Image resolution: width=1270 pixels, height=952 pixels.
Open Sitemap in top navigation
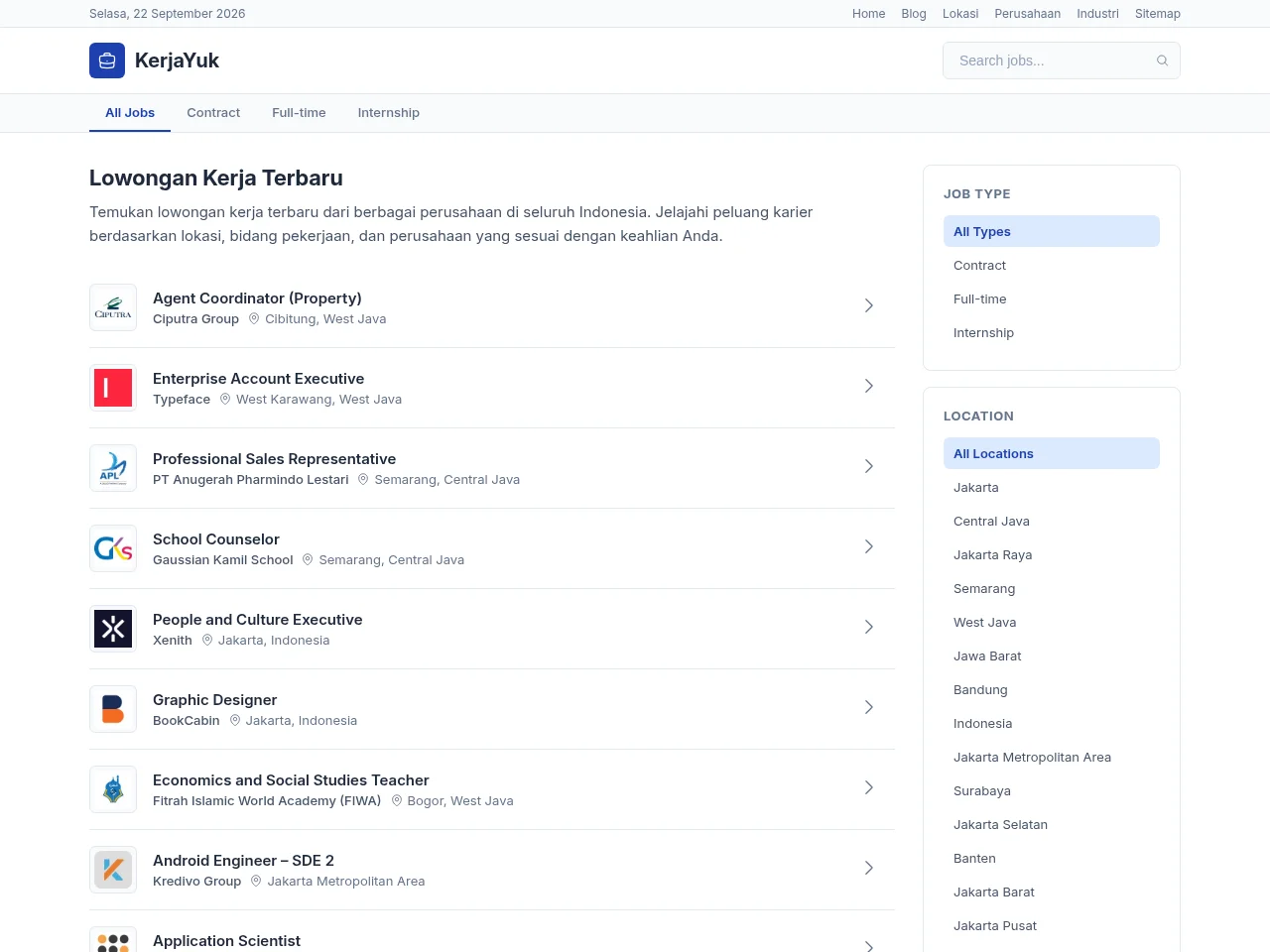(x=1158, y=14)
